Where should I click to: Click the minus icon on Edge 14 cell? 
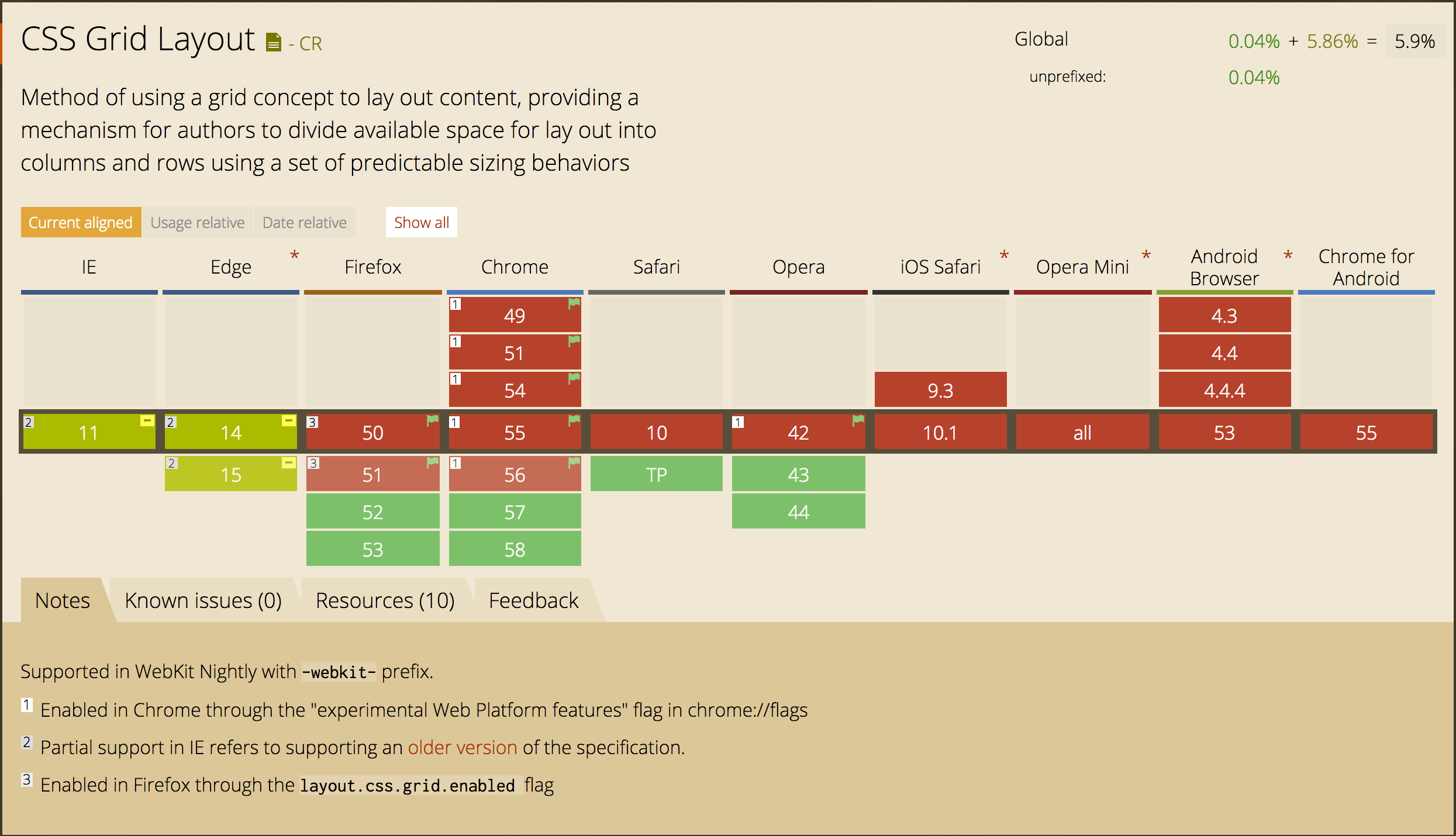click(288, 419)
